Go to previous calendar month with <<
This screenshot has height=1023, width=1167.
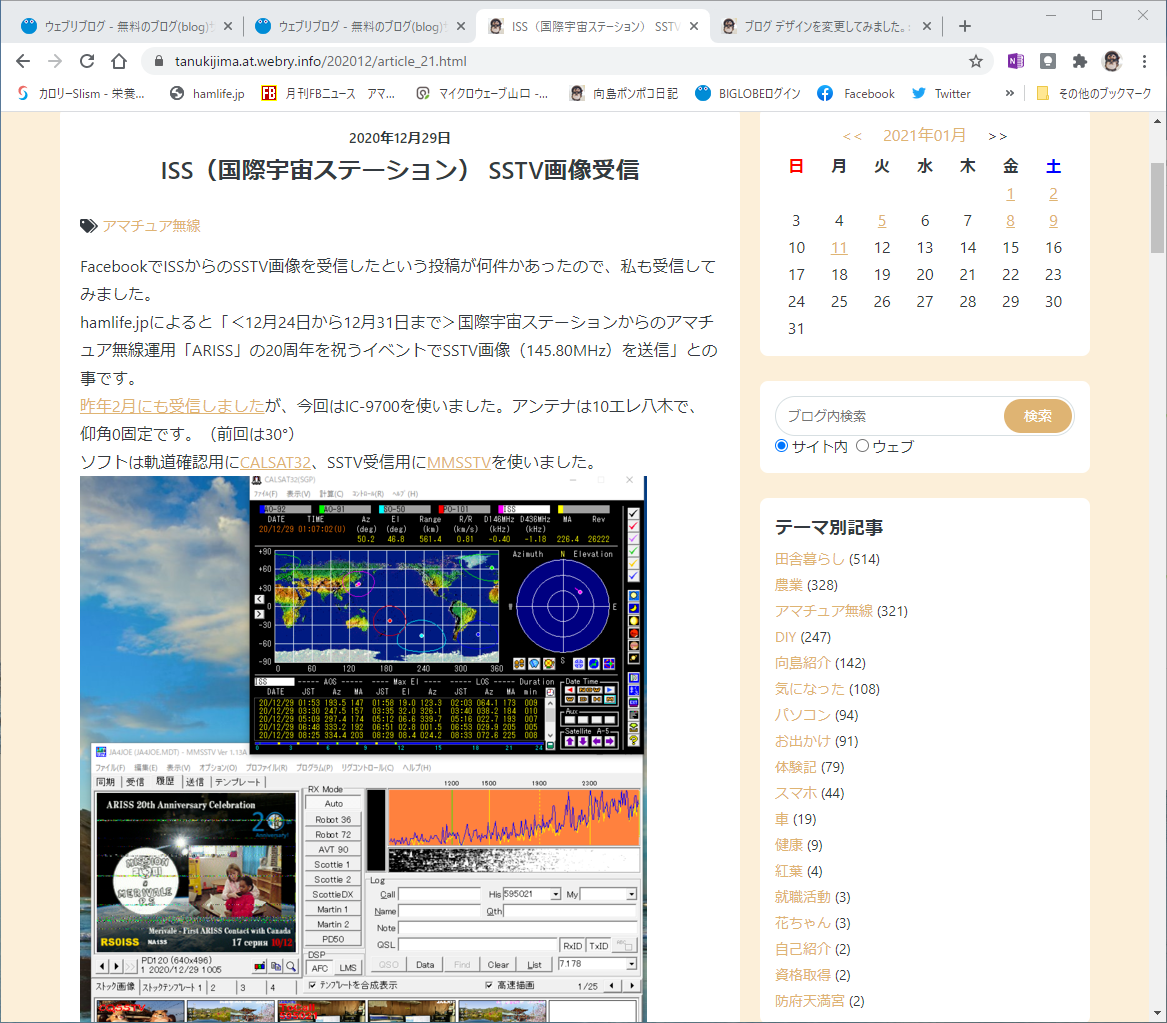tap(852, 136)
